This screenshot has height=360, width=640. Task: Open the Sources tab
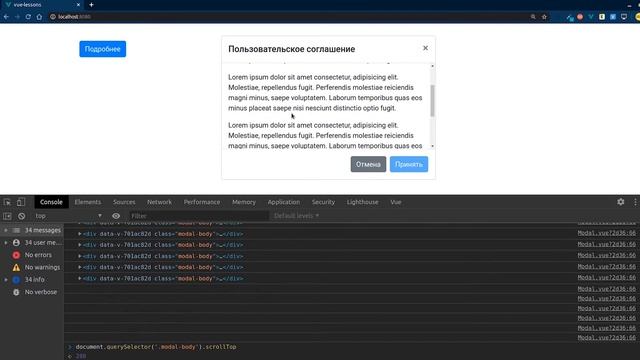124,202
